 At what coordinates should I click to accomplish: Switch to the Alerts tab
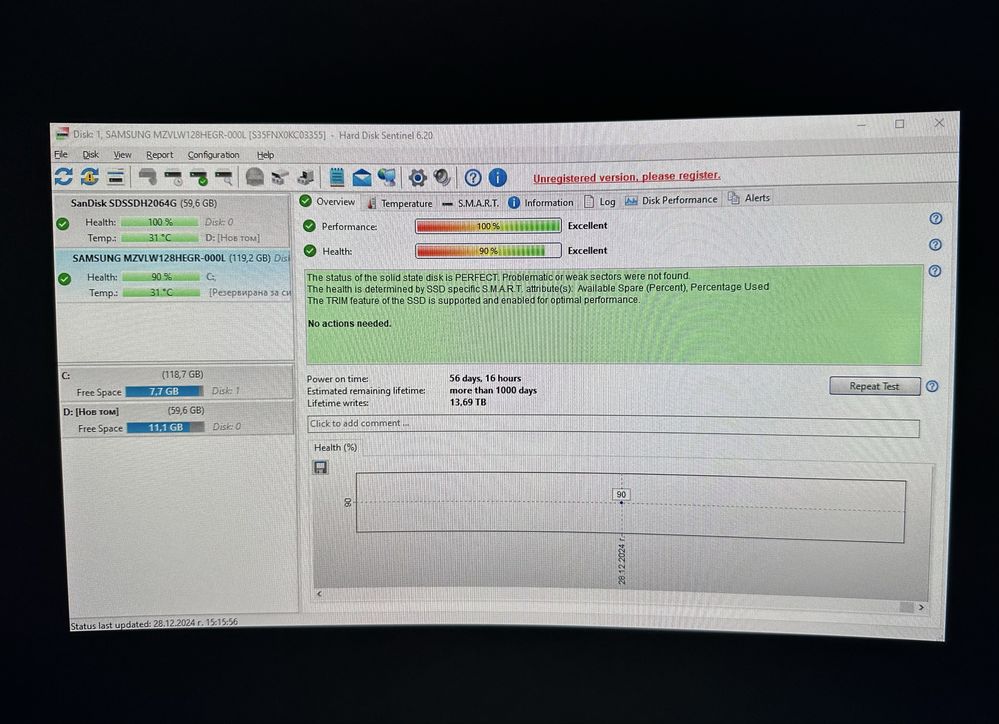(749, 198)
